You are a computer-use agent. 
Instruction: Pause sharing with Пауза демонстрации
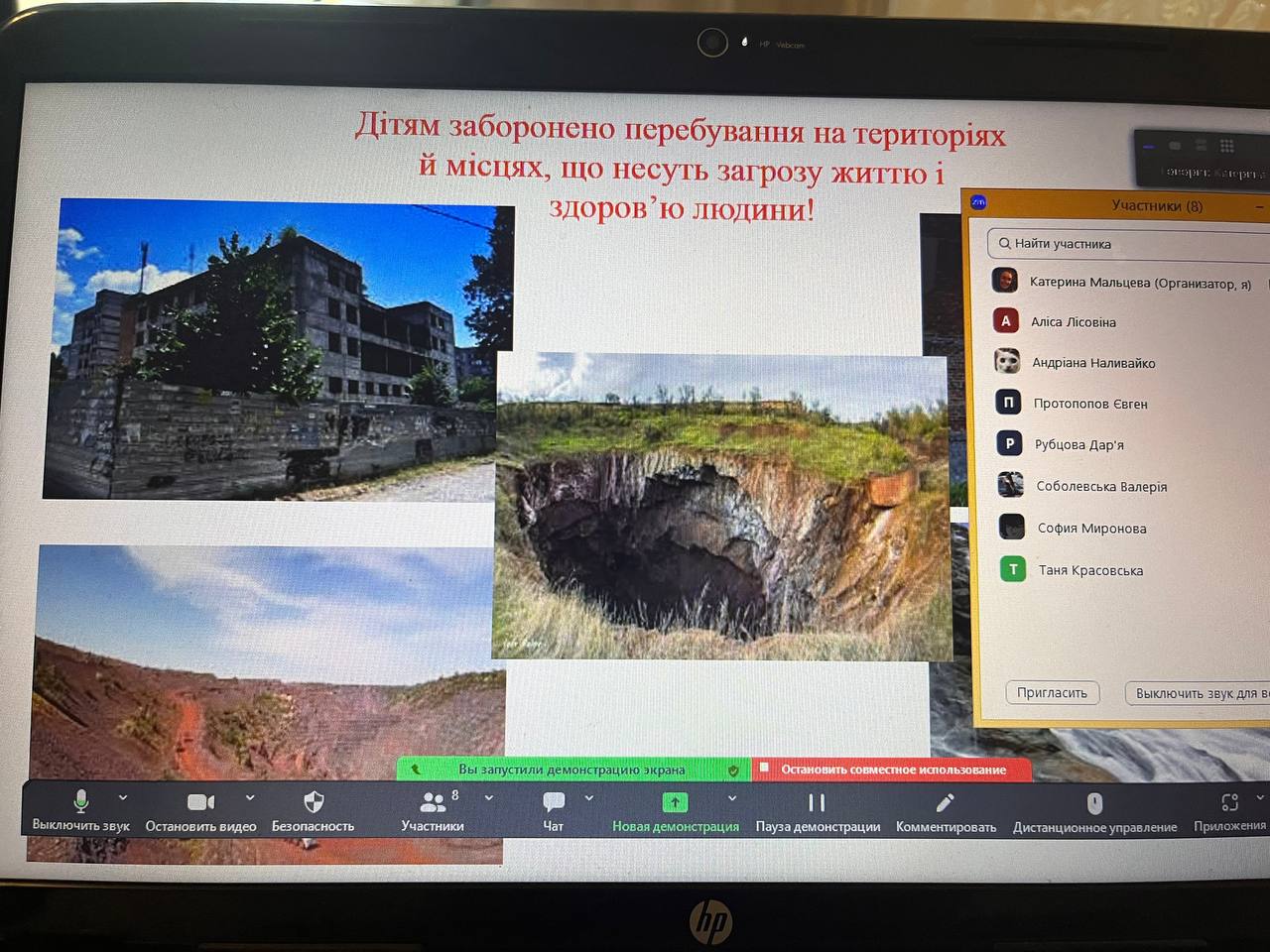click(x=817, y=803)
